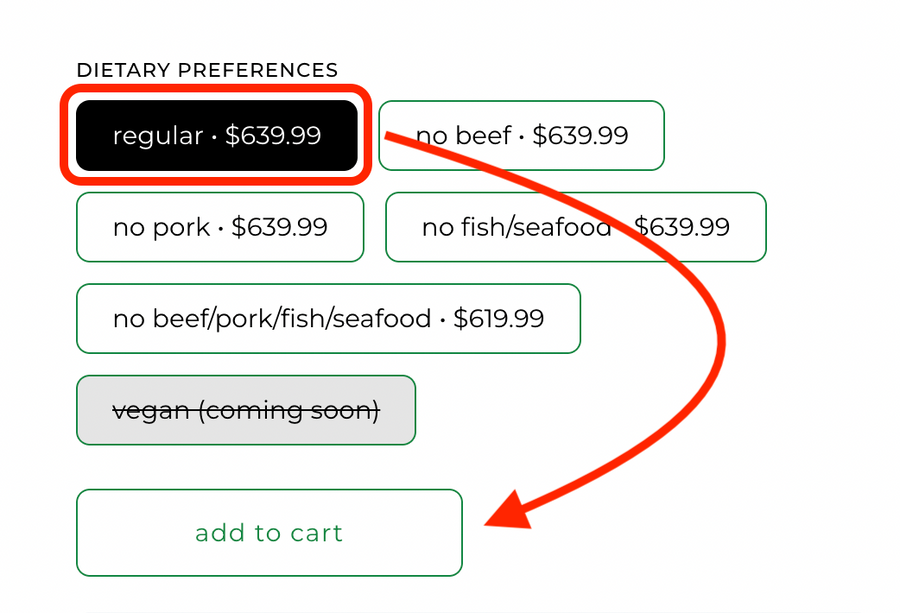Pick the no pork preference

[x=220, y=227]
